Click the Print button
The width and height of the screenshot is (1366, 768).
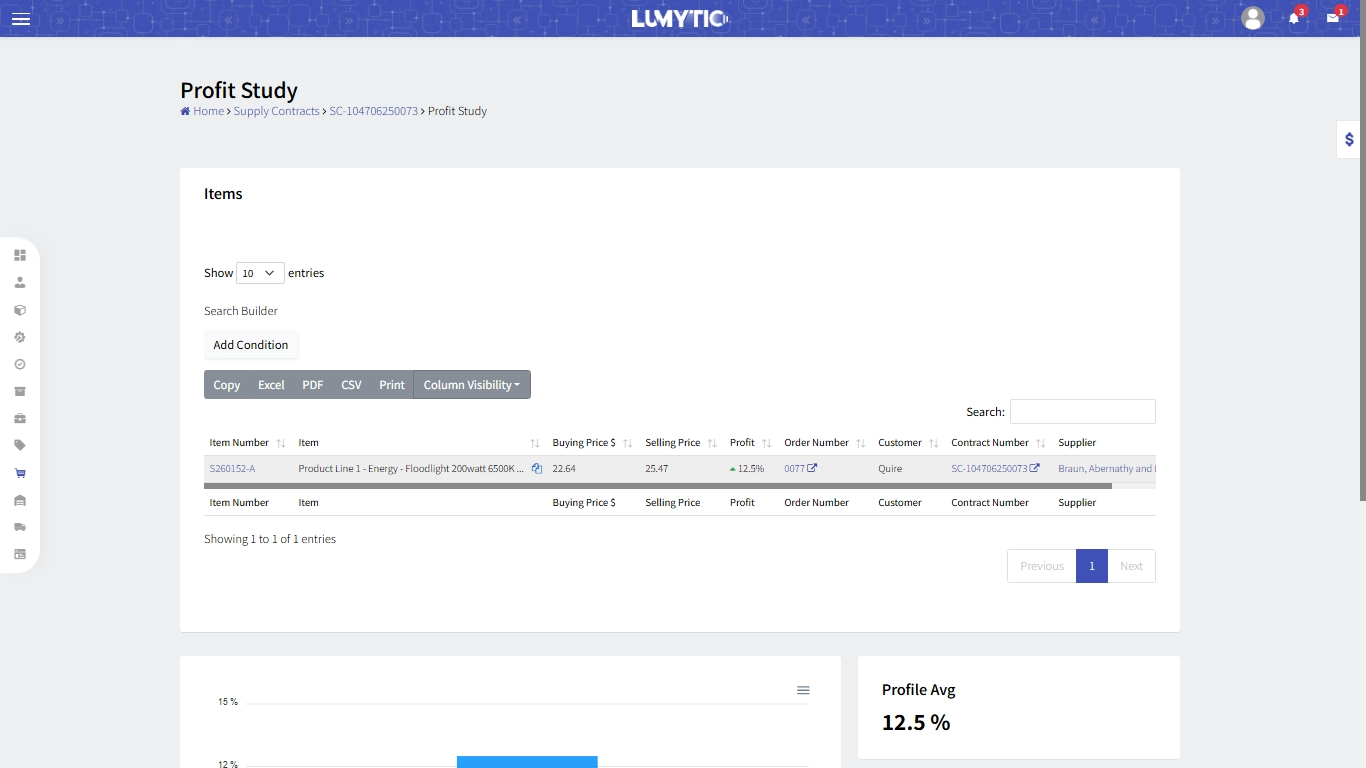click(392, 385)
